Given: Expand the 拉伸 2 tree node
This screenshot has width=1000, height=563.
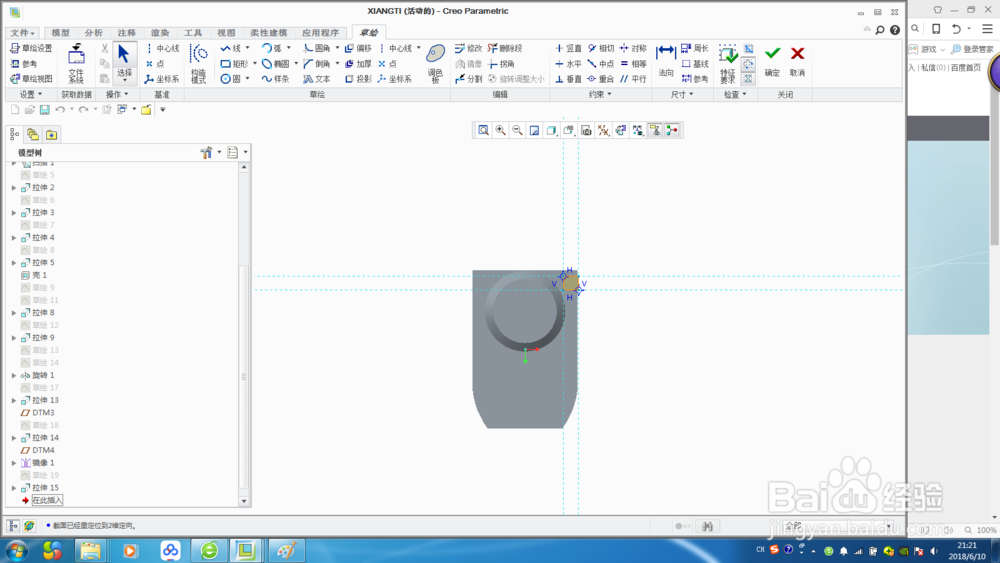Looking at the screenshot, I should (13, 187).
